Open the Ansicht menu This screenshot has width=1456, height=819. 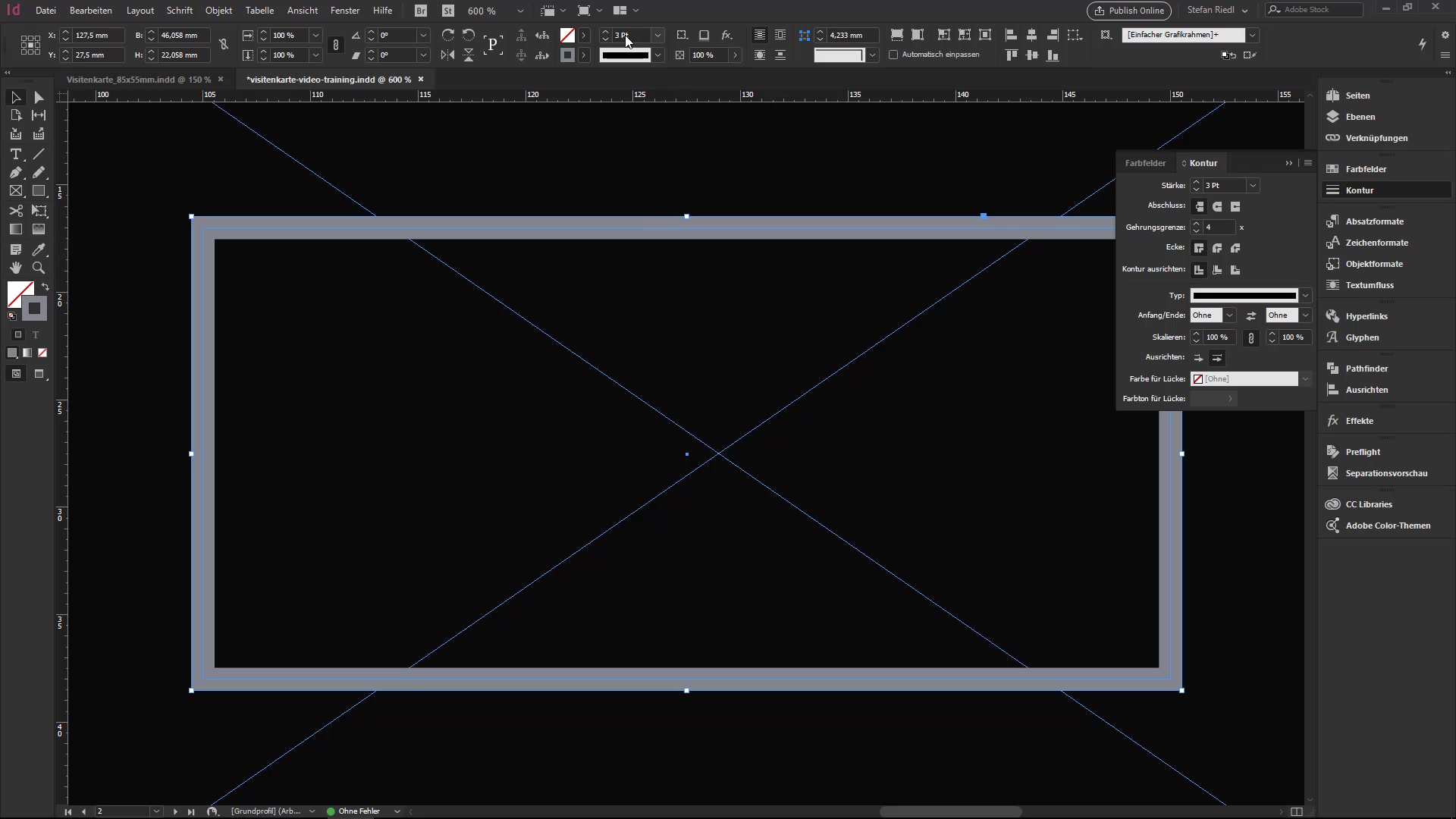tap(303, 11)
